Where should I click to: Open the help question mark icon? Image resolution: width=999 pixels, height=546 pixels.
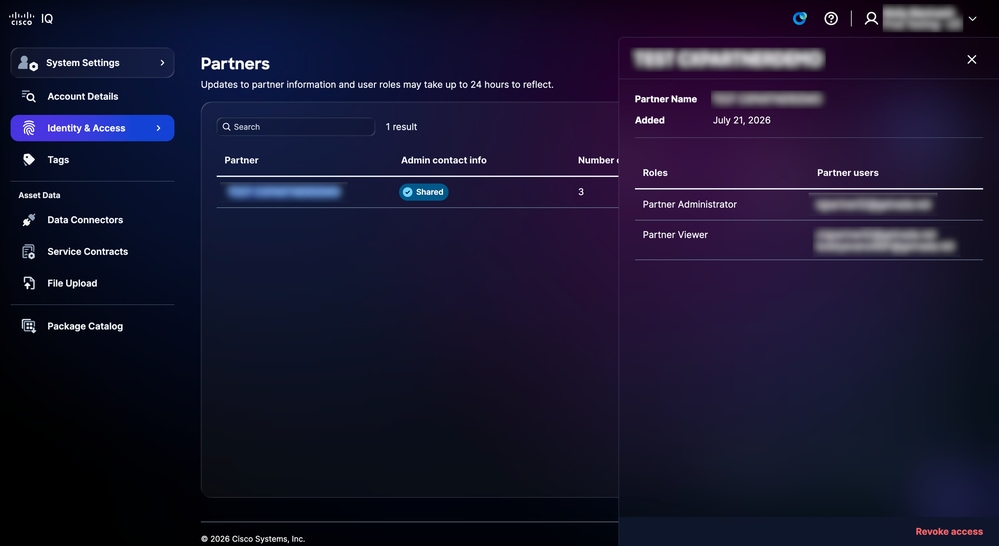pyautogui.click(x=831, y=18)
